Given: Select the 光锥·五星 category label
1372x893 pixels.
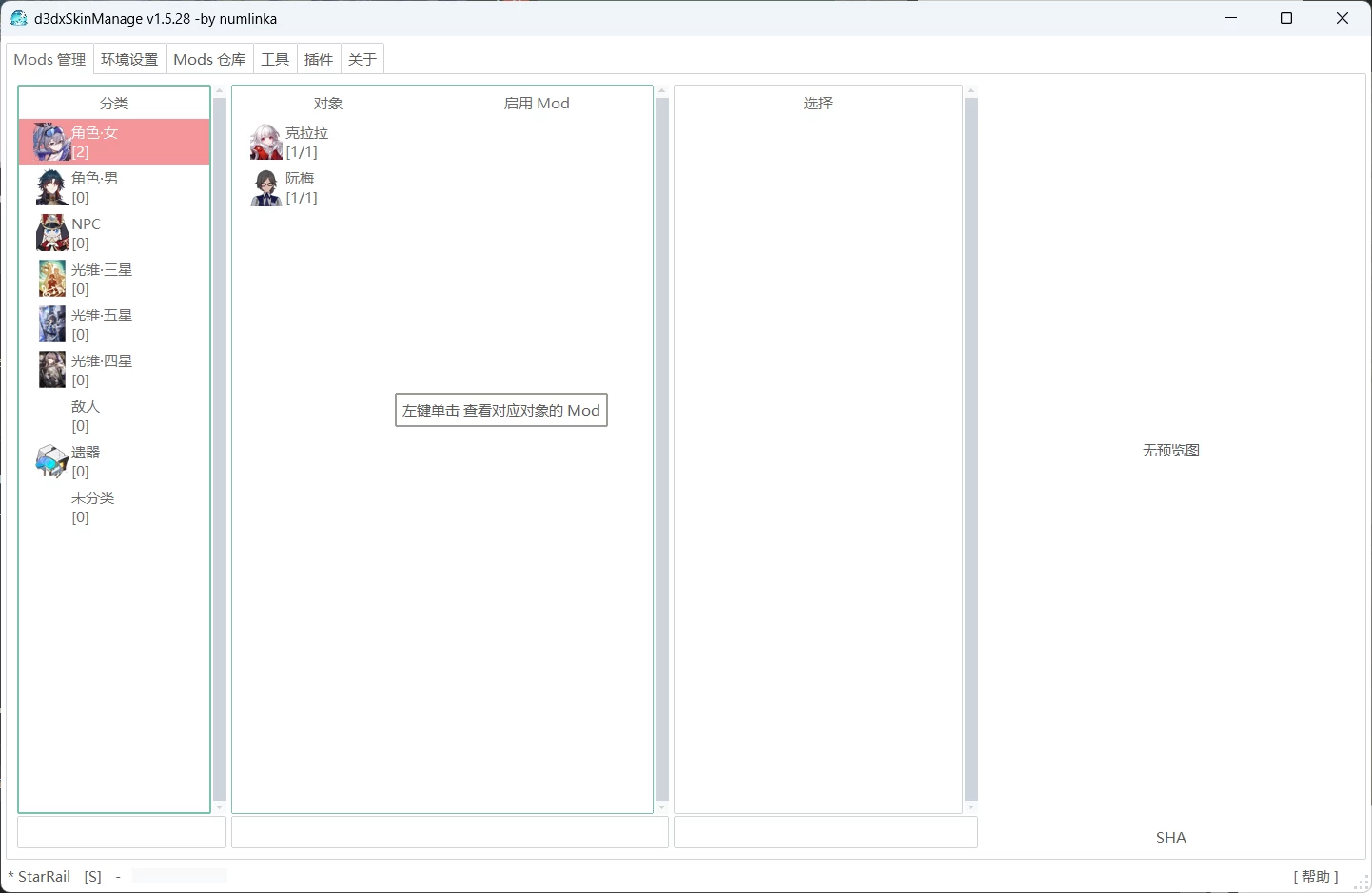Looking at the screenshot, I should (x=102, y=315).
